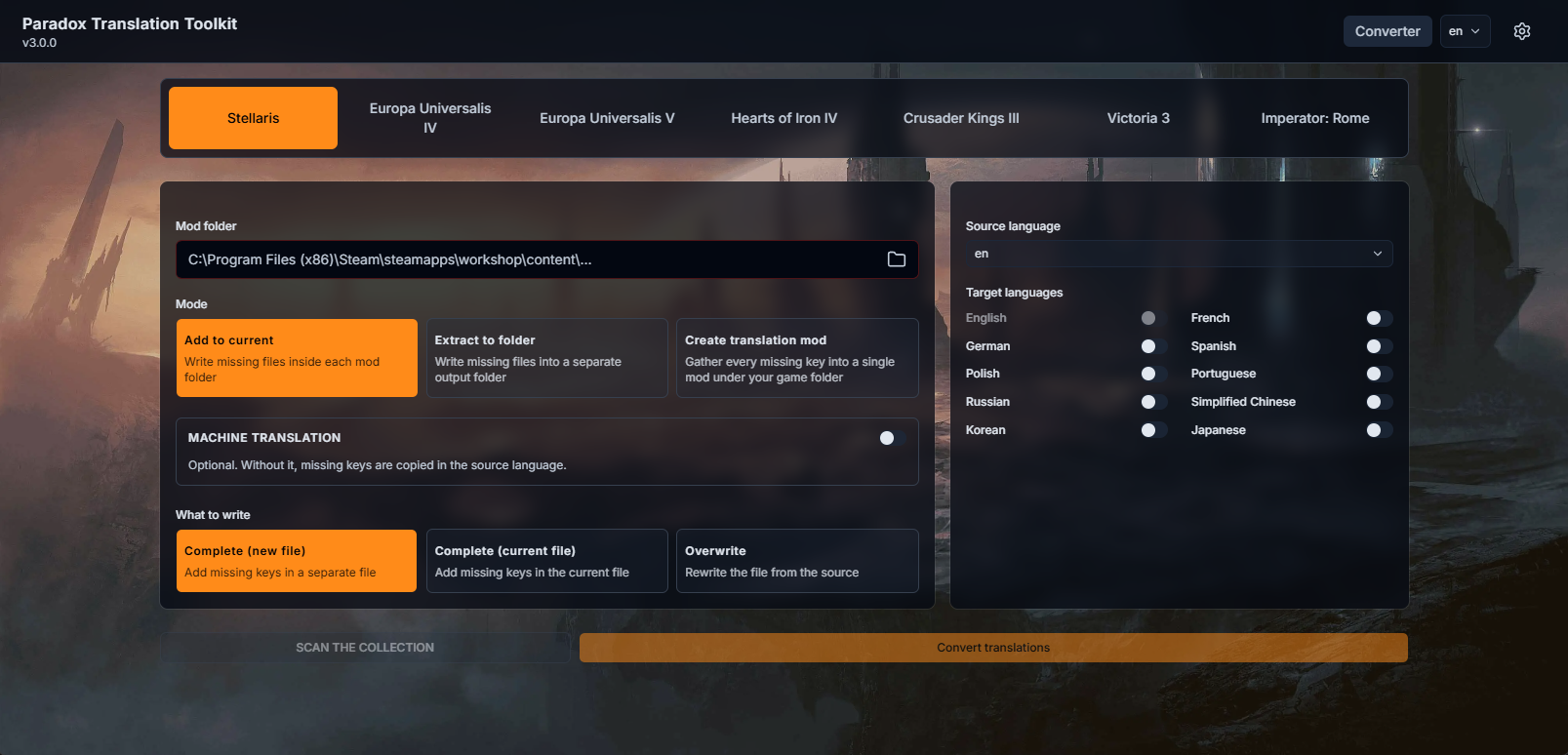1568x755 pixels.
Task: Click the Mod folder path field
Action: (x=546, y=259)
